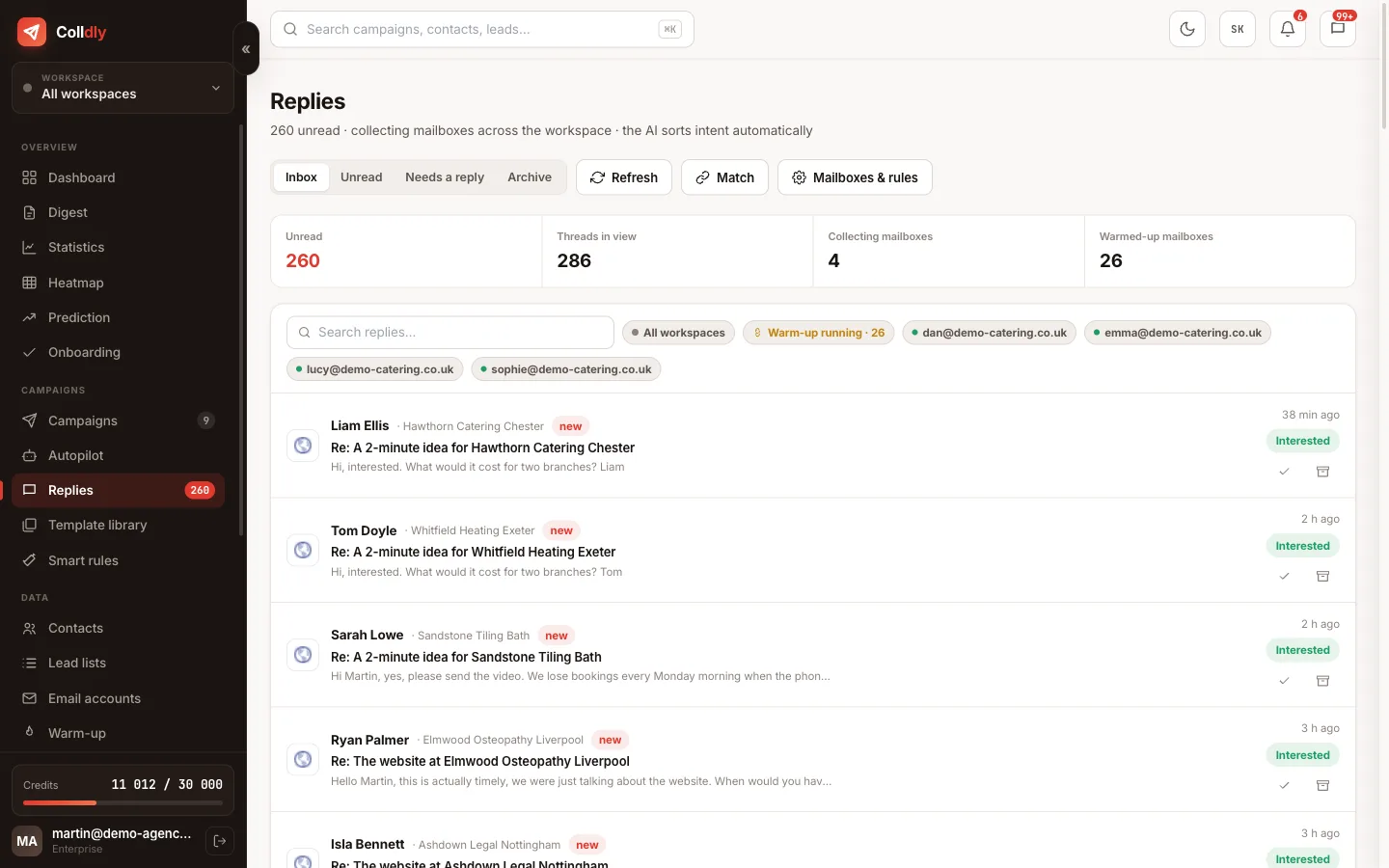Open Campaigns section
The height and width of the screenshot is (868, 1389).
point(118,420)
